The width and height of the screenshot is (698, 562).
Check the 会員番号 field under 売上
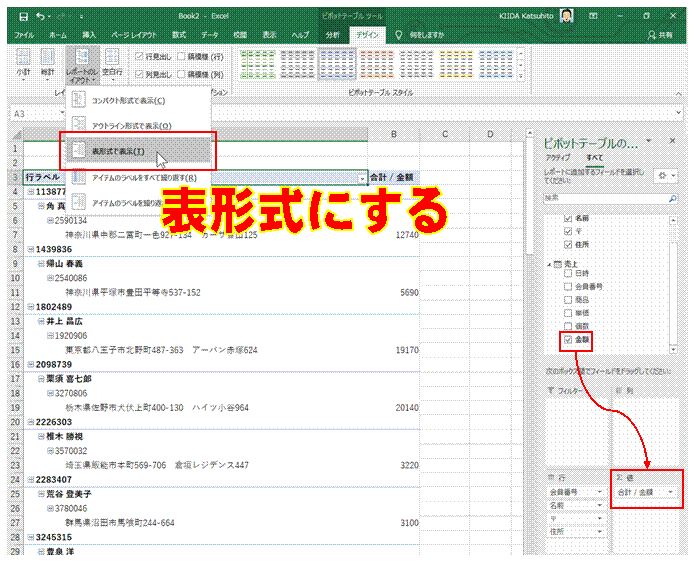tap(568, 286)
